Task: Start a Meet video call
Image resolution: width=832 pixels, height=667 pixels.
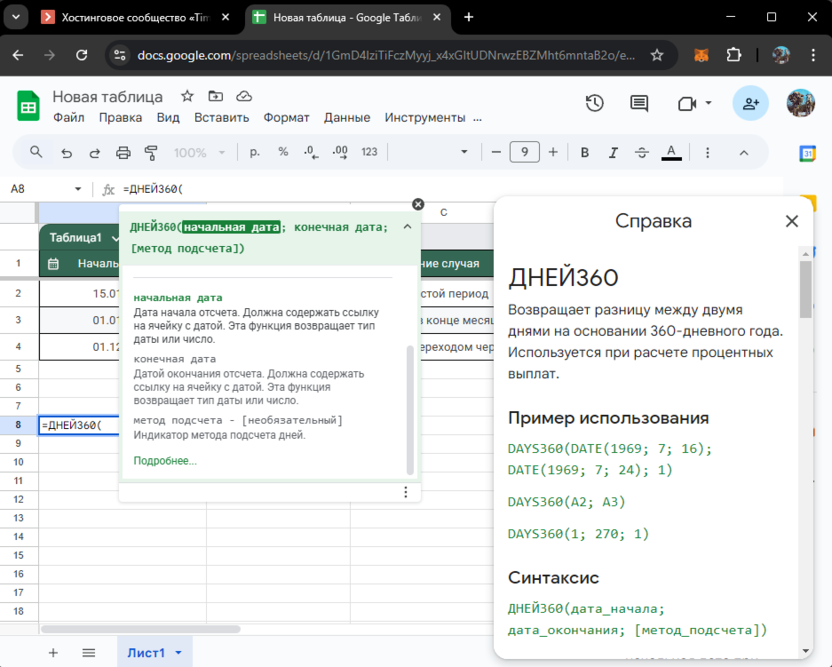Action: (687, 103)
